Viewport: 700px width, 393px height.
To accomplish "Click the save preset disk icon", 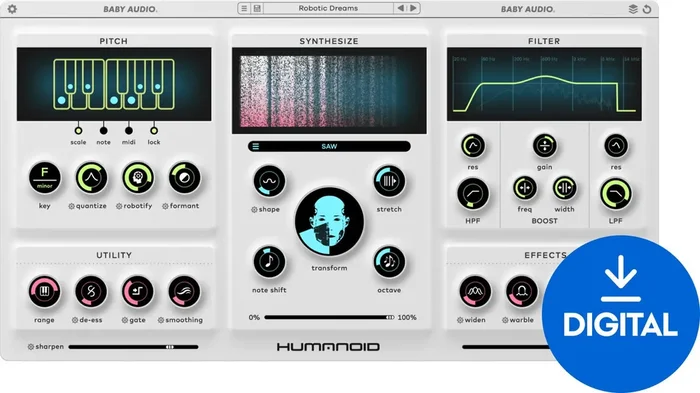I will tap(257, 8).
